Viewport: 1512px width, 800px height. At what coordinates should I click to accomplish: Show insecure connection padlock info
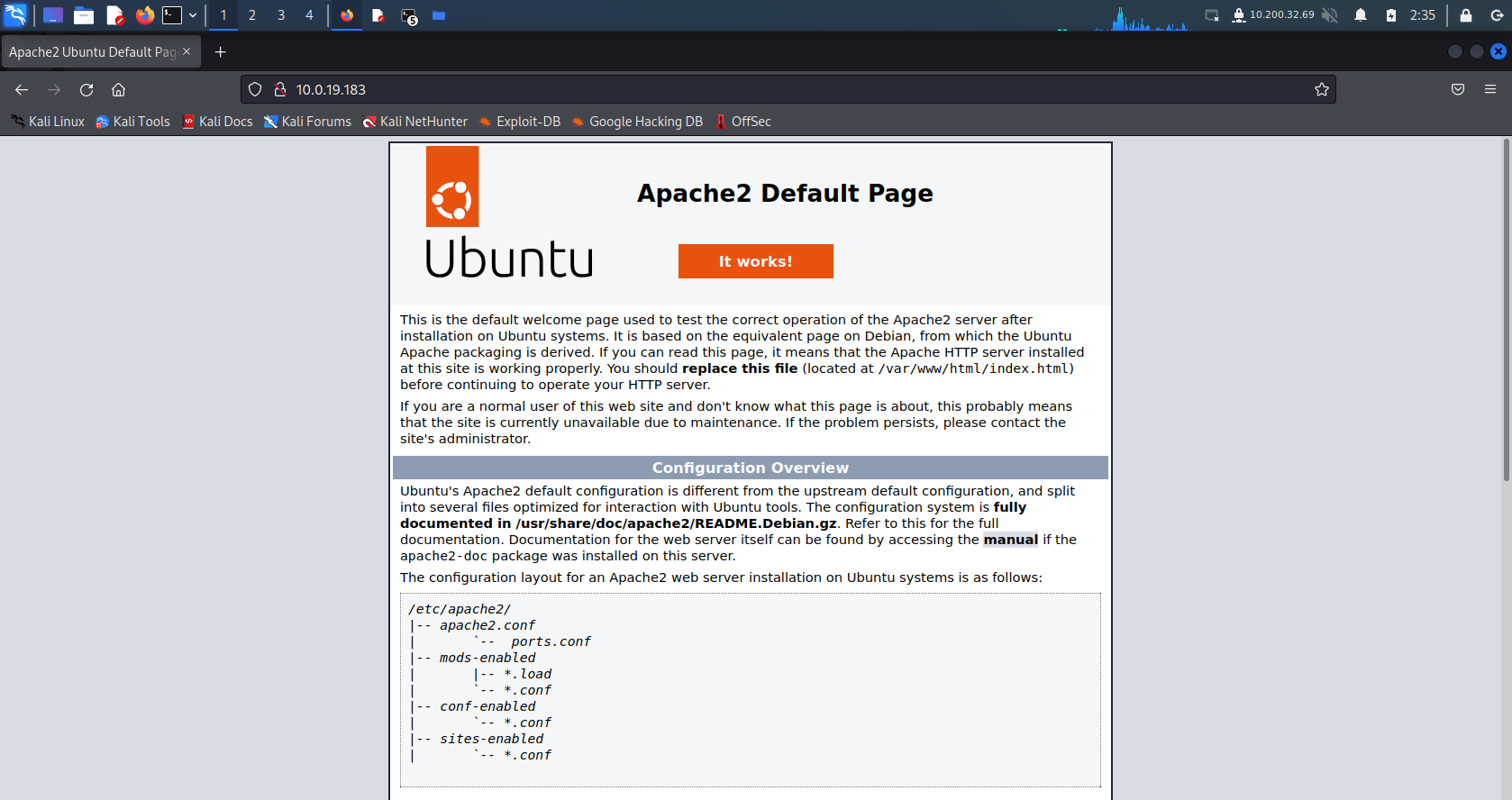click(280, 90)
